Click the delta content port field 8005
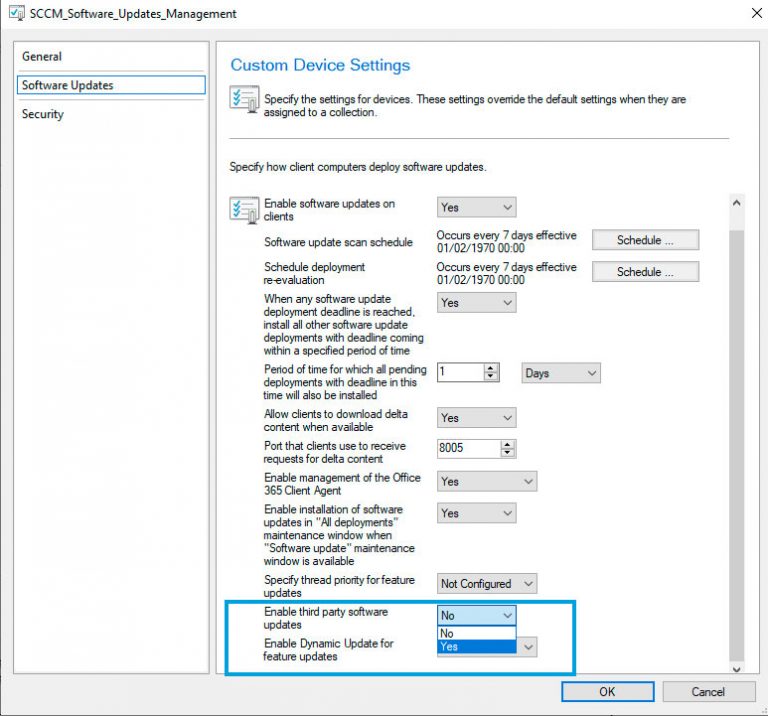The width and height of the screenshot is (768, 716). (x=469, y=448)
